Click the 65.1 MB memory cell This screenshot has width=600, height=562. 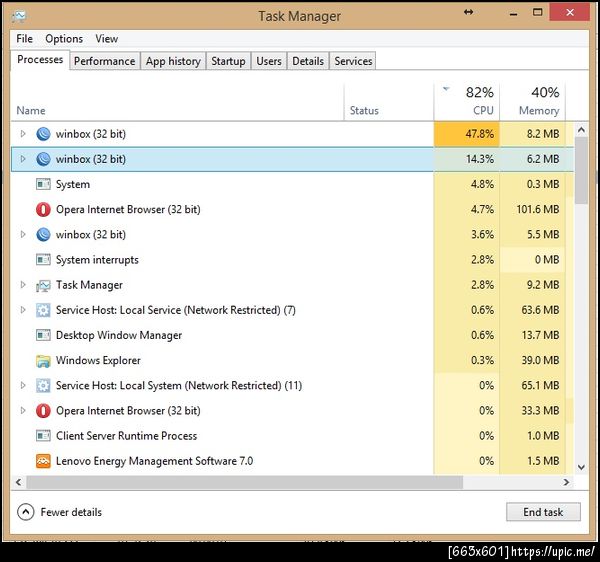click(x=533, y=386)
